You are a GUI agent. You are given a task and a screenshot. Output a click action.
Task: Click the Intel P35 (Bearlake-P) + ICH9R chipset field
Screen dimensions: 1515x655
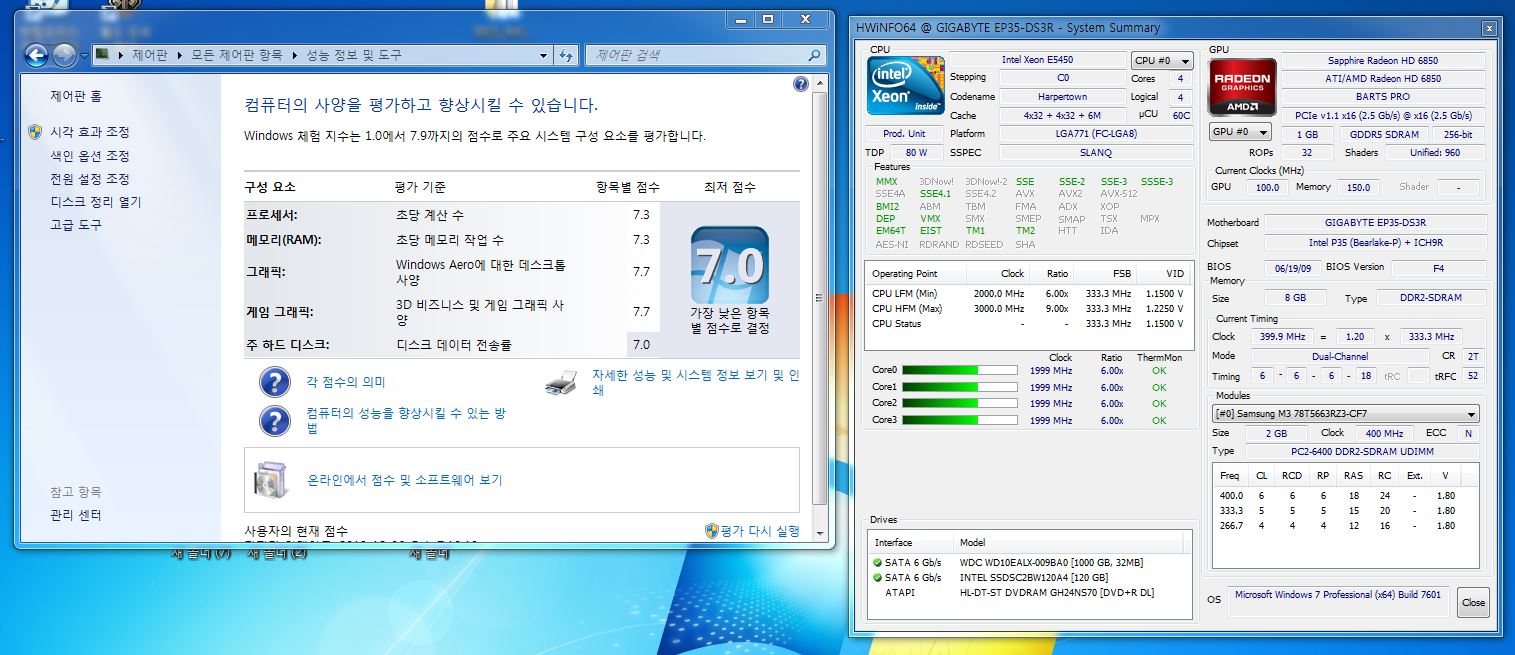point(1376,243)
